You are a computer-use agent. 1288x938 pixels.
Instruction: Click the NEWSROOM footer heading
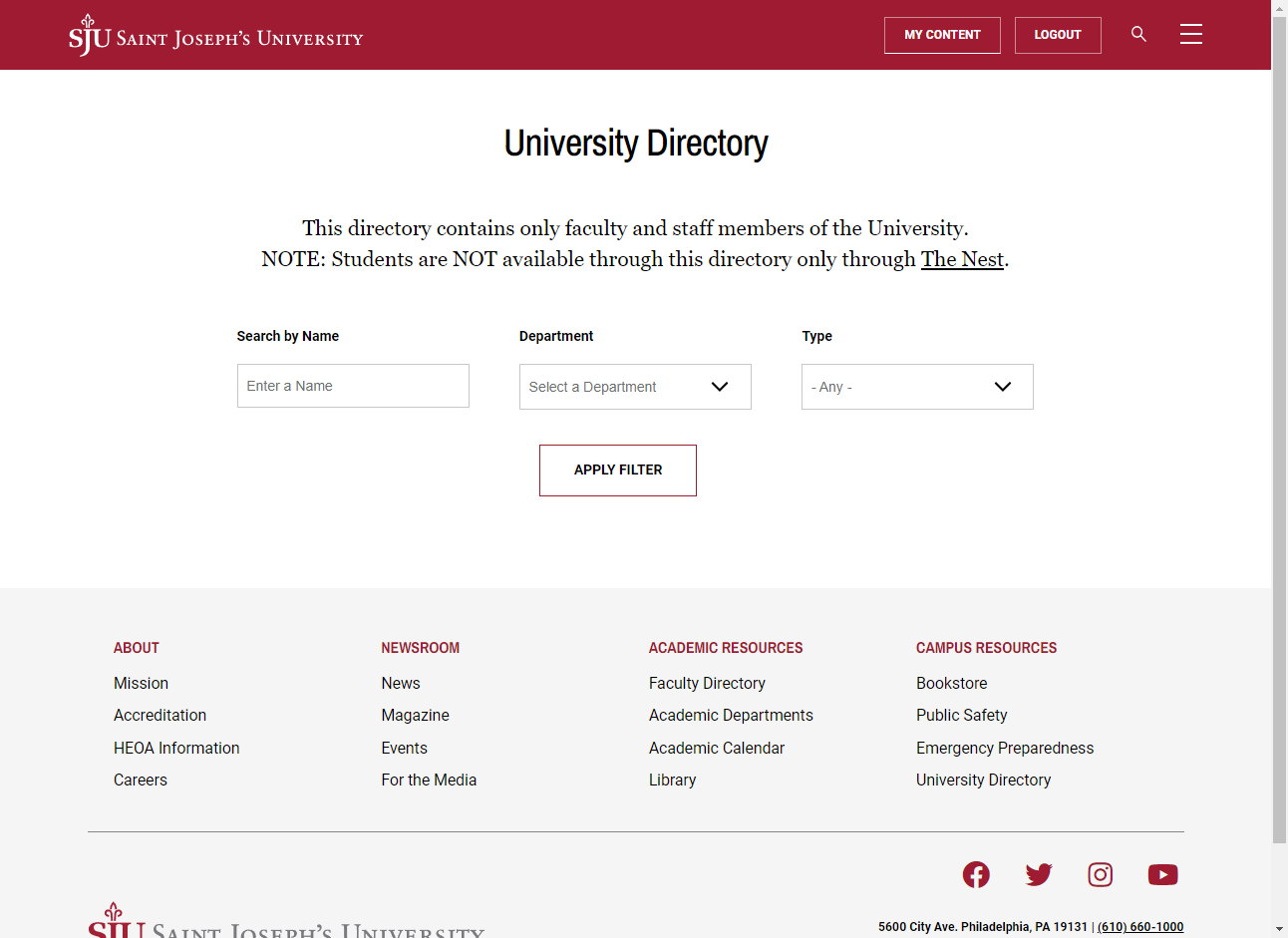pyautogui.click(x=421, y=648)
